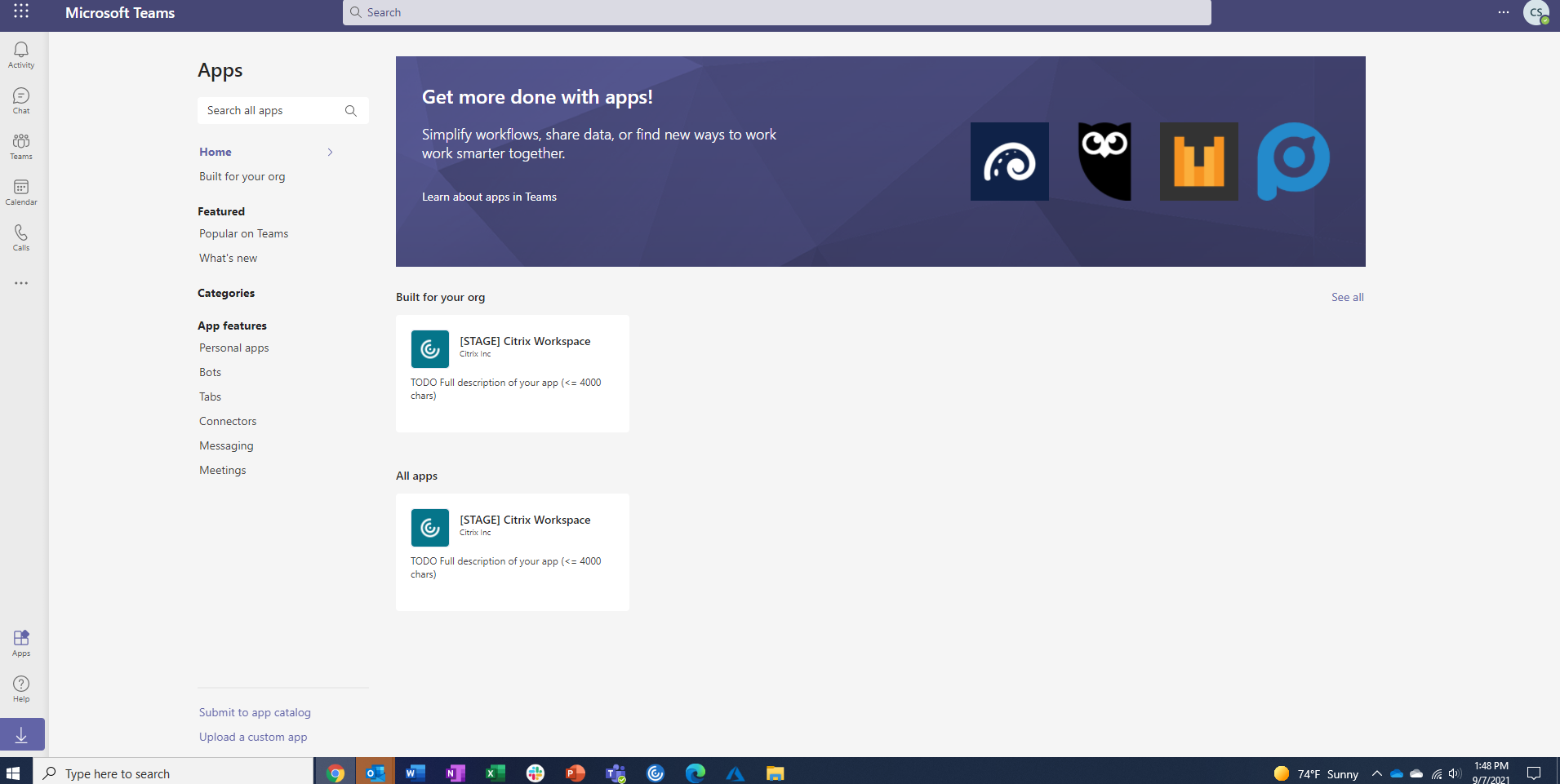Image resolution: width=1560 pixels, height=784 pixels.
Task: Select Built for your org in navigation
Action: [242, 176]
